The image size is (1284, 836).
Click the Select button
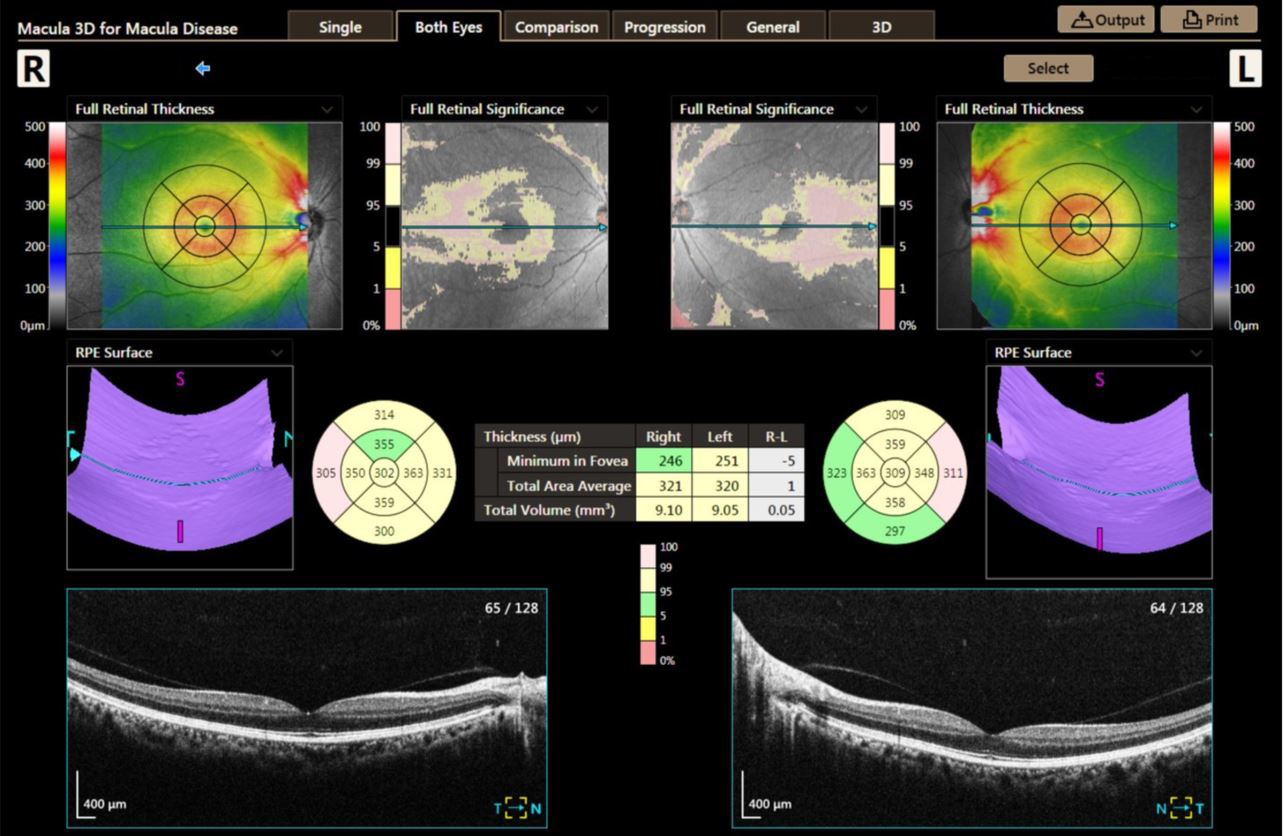coord(1048,68)
